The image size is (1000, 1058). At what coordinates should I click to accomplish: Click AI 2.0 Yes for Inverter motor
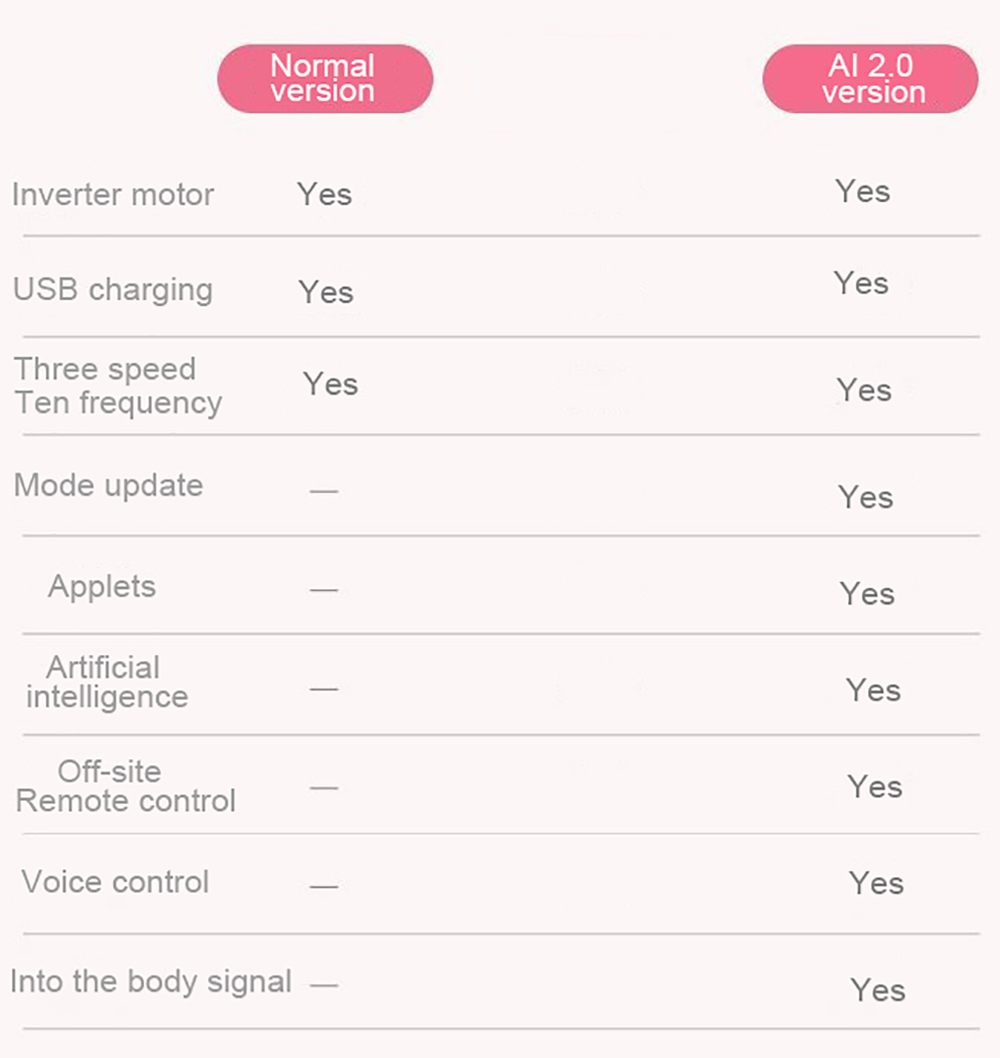pos(862,191)
